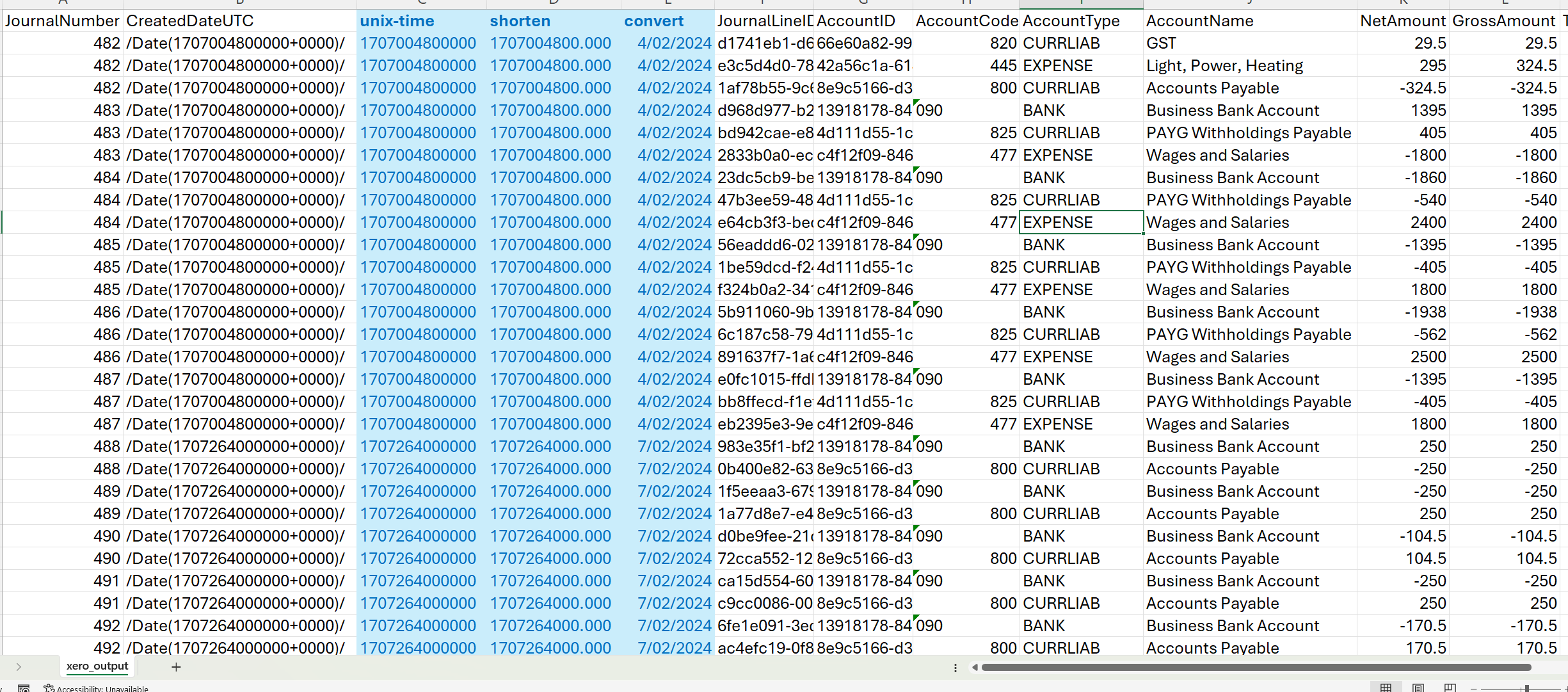Click the macro recording icon in status bar

pos(24,688)
